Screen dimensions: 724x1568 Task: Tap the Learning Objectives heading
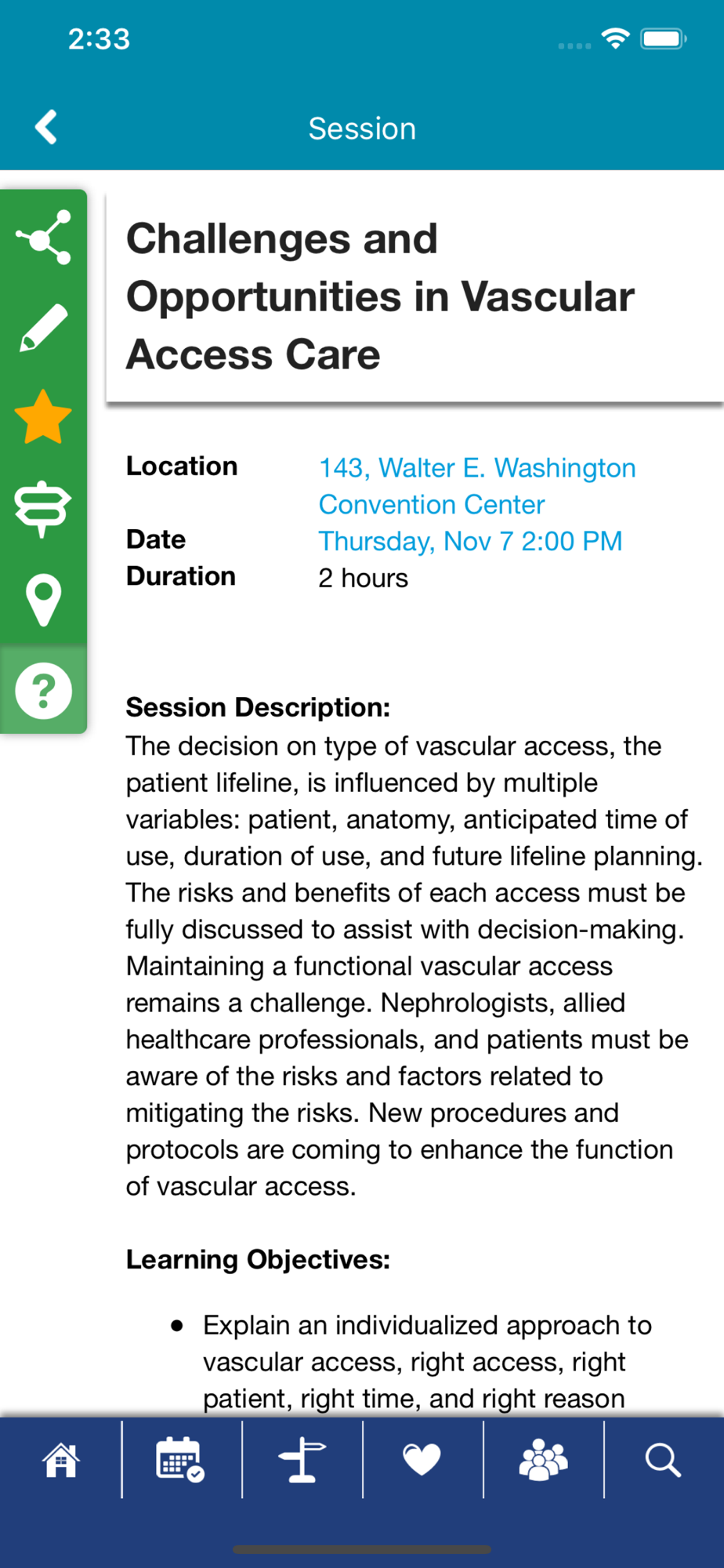pyautogui.click(x=258, y=1259)
